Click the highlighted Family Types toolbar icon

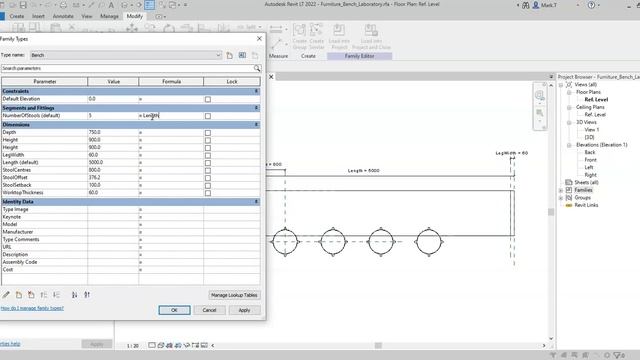pos(149,5)
